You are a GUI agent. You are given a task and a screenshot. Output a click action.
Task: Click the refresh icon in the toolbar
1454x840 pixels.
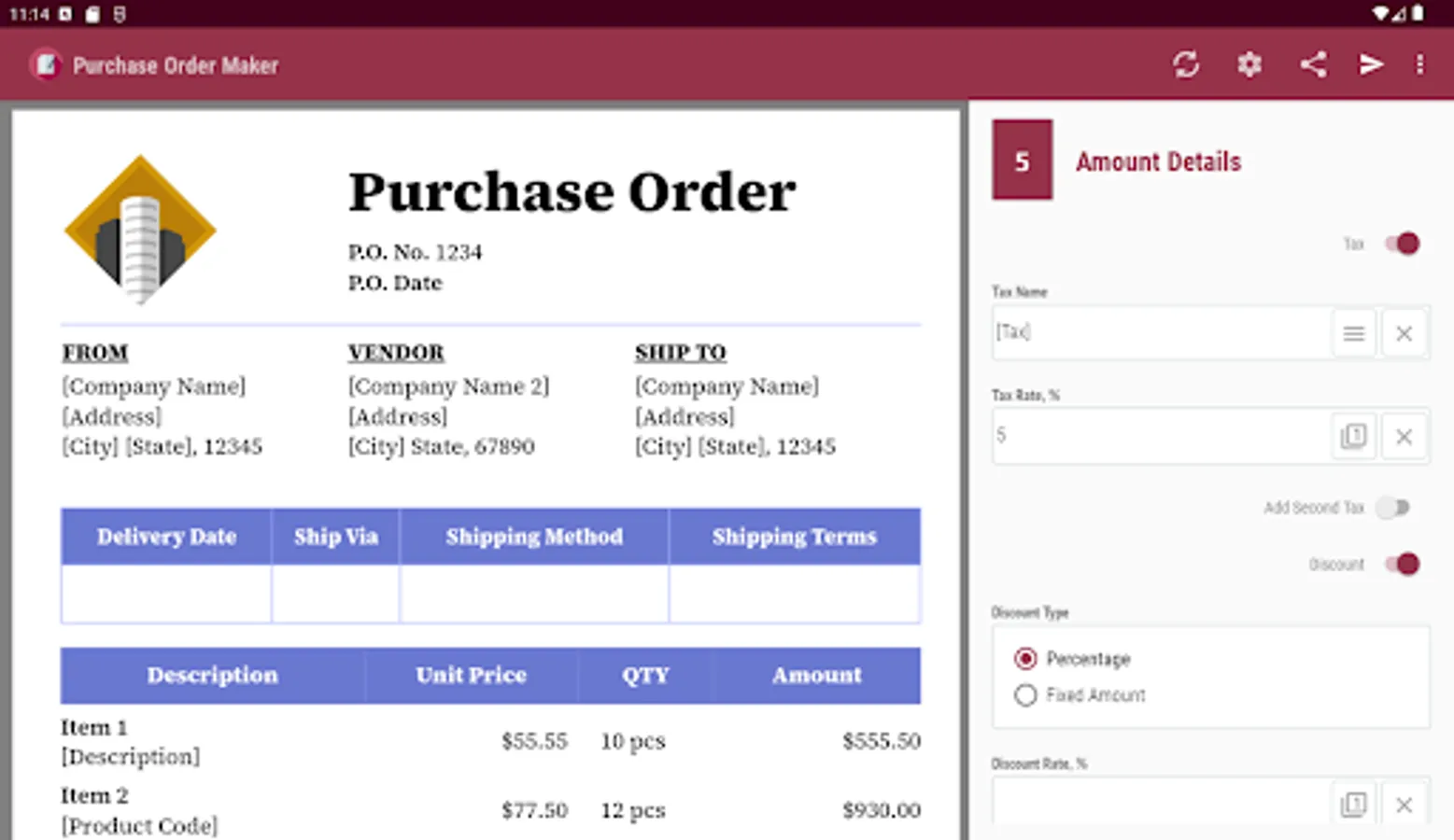(1186, 64)
